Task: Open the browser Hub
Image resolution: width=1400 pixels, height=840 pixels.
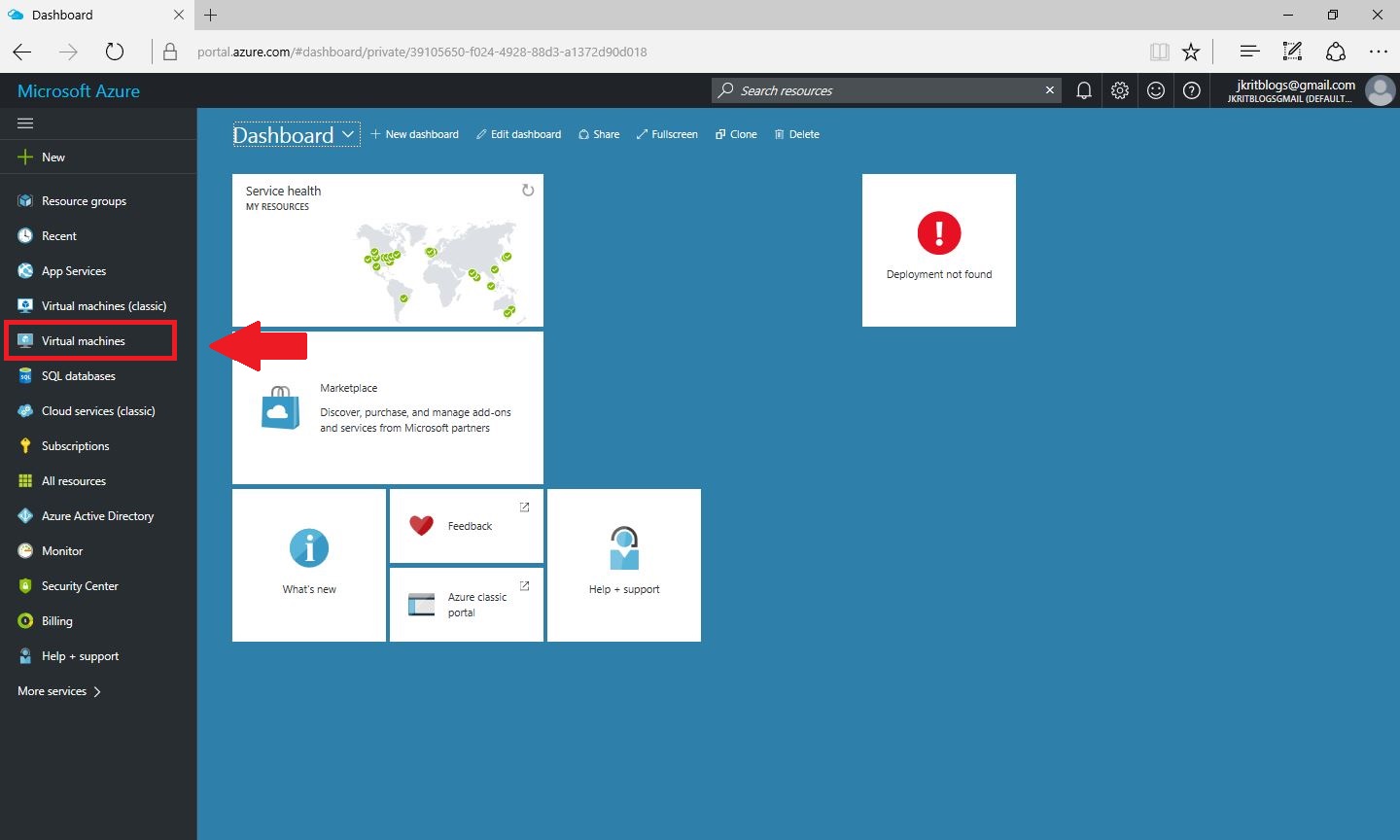Action: coord(1250,52)
